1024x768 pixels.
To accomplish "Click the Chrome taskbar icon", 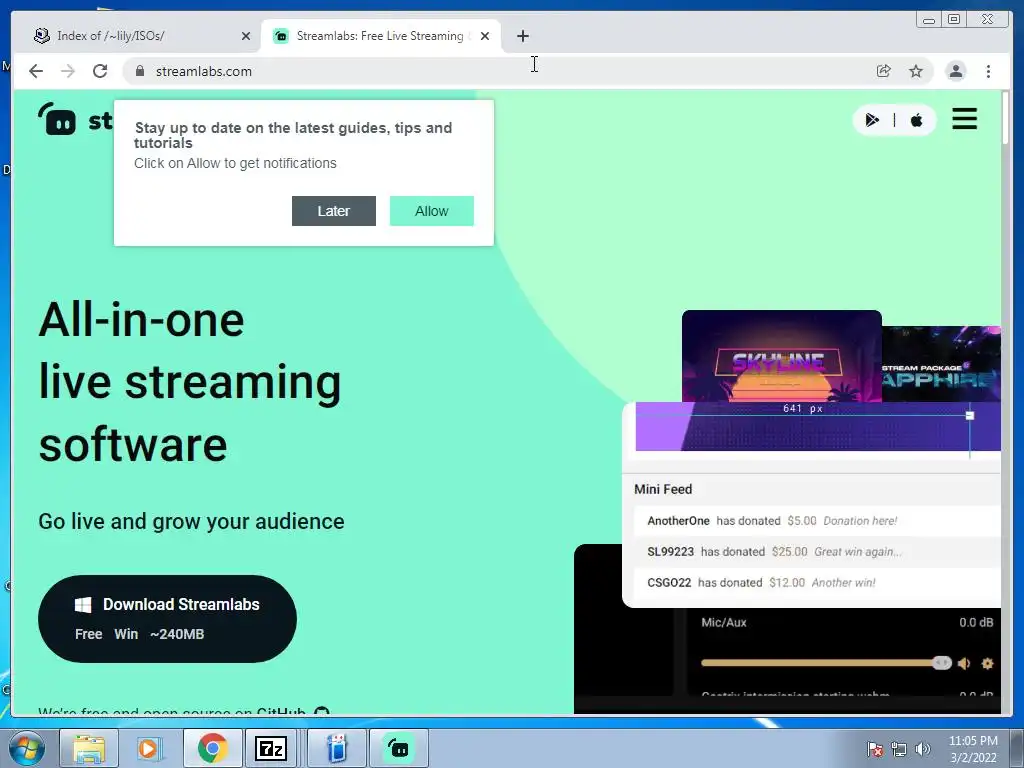I will pyautogui.click(x=212, y=748).
